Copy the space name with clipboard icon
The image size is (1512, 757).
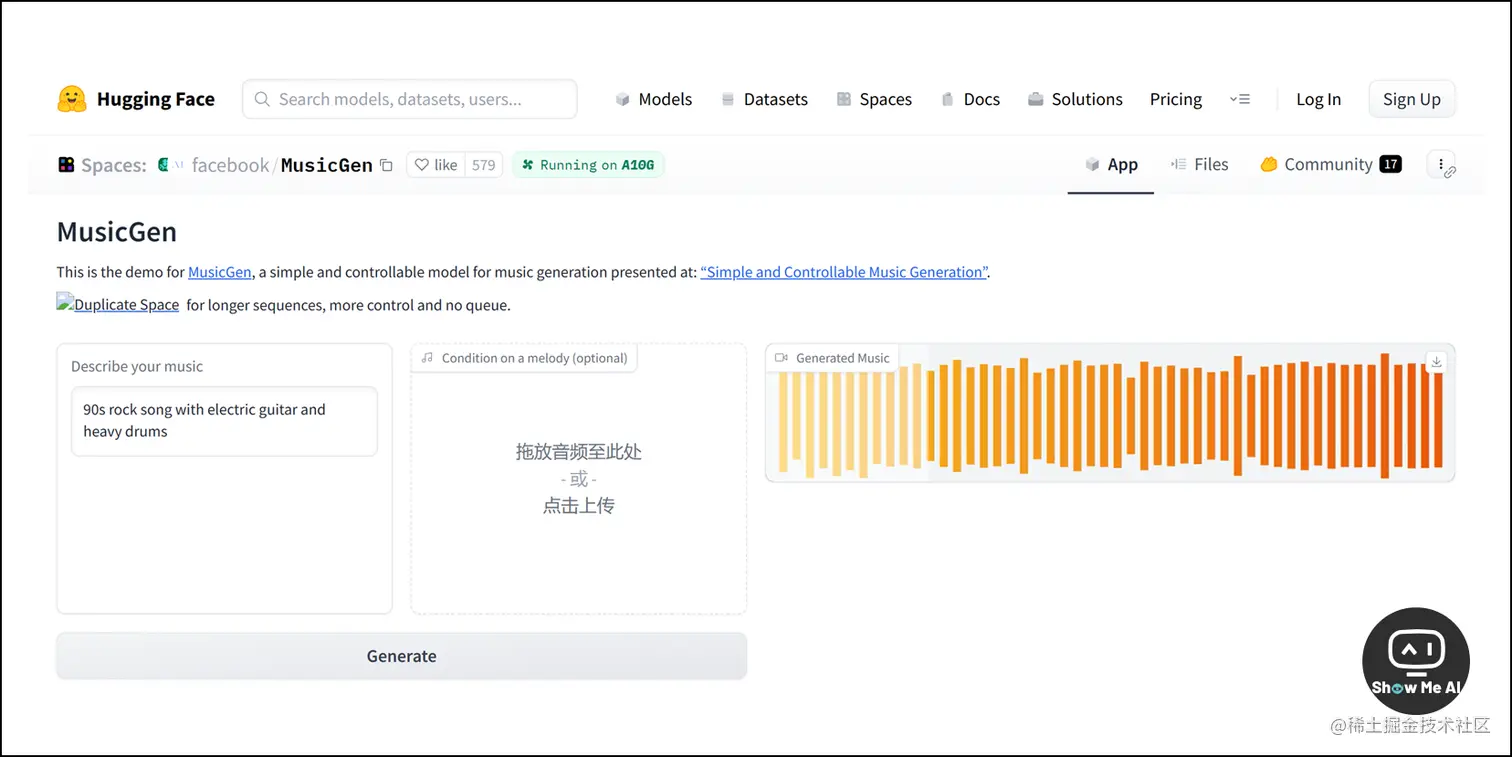click(387, 165)
